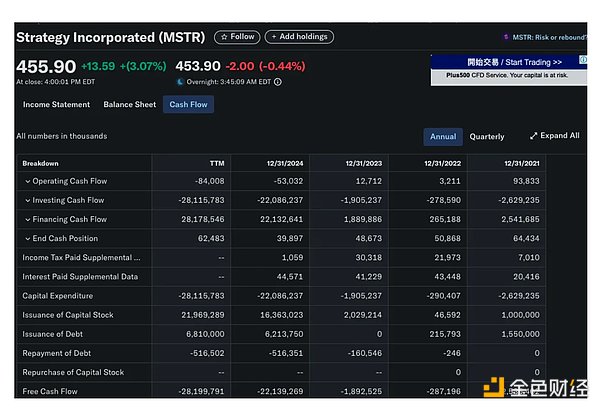Open the Income Statement tab
The width and height of the screenshot is (600, 409).
[56, 104]
